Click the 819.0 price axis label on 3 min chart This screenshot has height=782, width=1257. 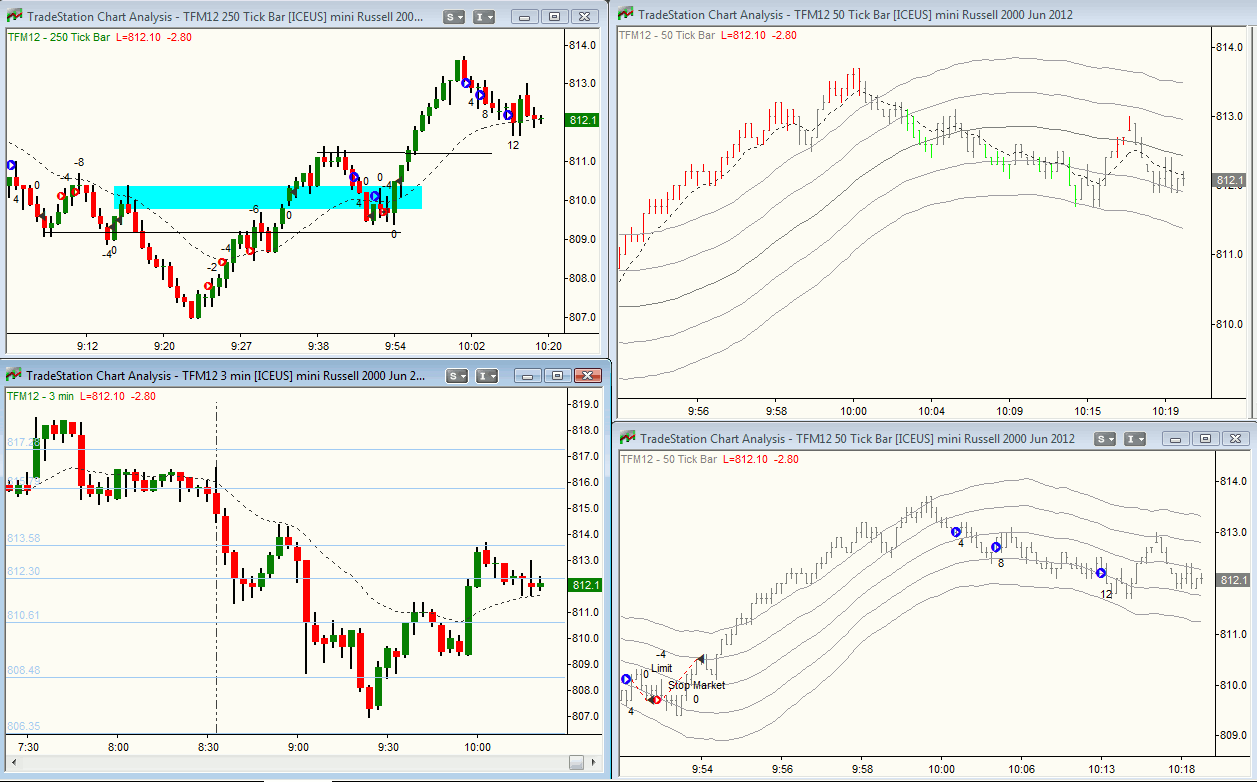(x=585, y=404)
